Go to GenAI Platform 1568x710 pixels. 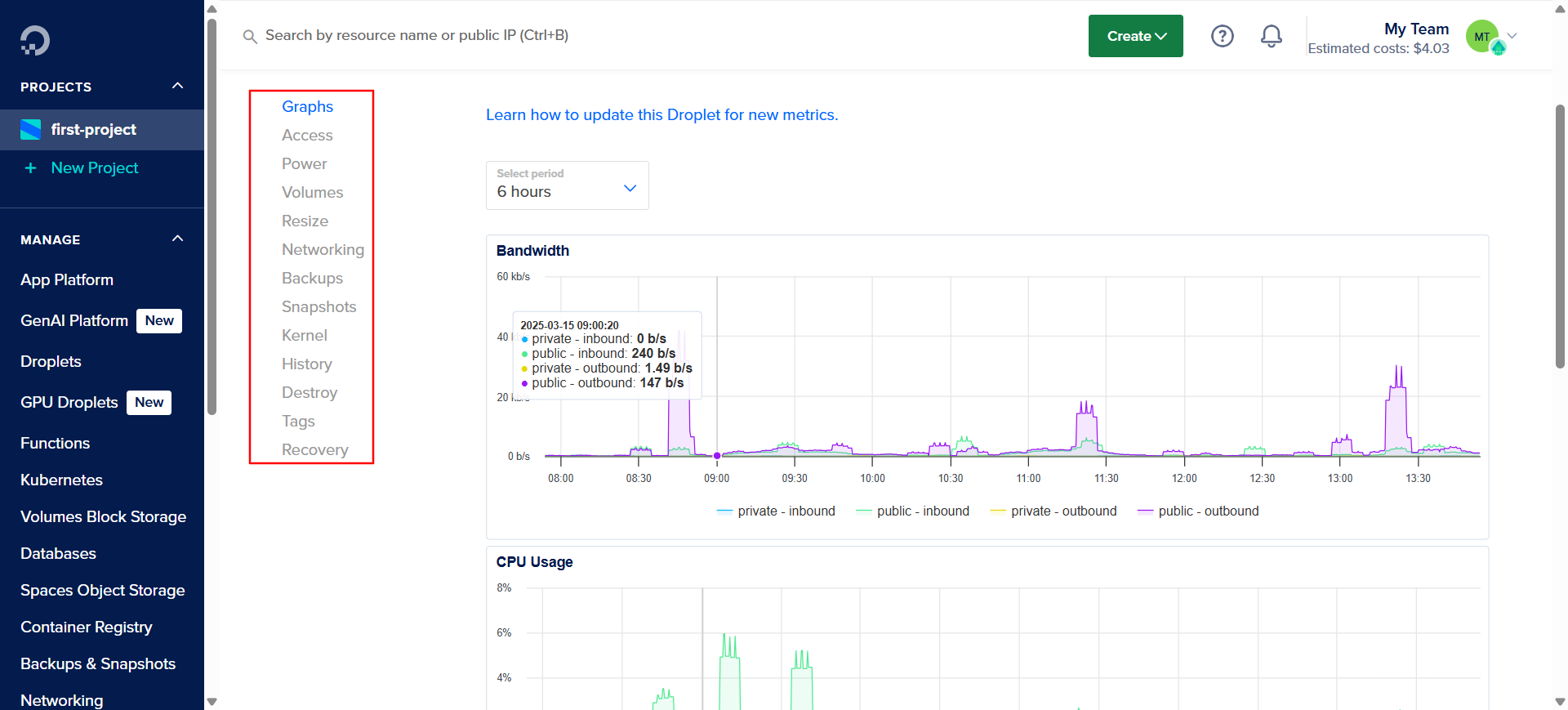[x=74, y=320]
